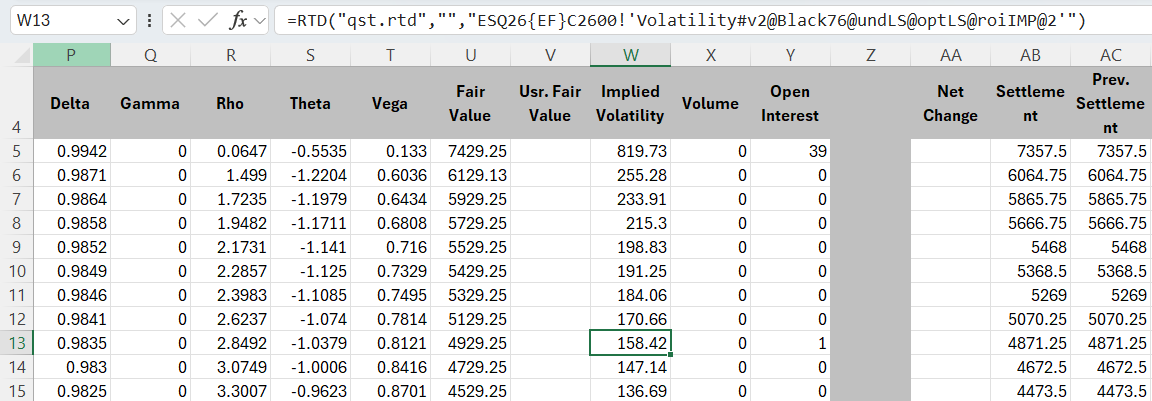Select column P header
Image resolution: width=1152 pixels, height=401 pixels.
[x=71, y=55]
